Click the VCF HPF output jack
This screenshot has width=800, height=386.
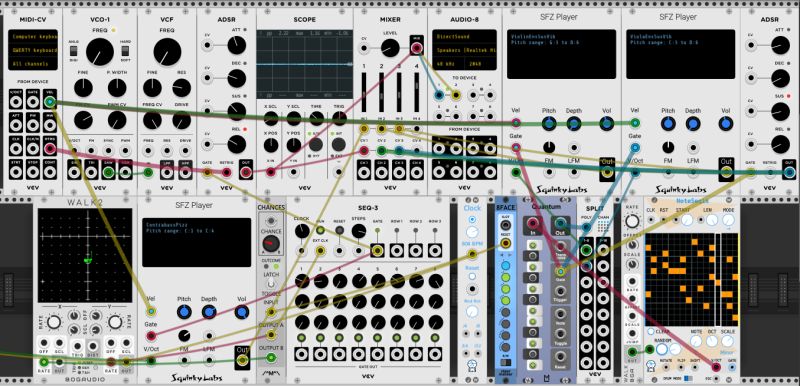point(185,172)
